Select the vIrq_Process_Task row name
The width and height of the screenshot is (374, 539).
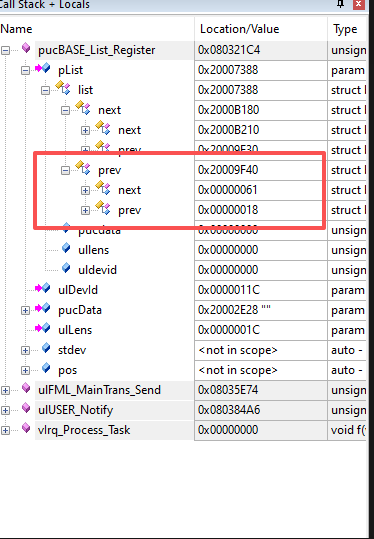(x=84, y=430)
